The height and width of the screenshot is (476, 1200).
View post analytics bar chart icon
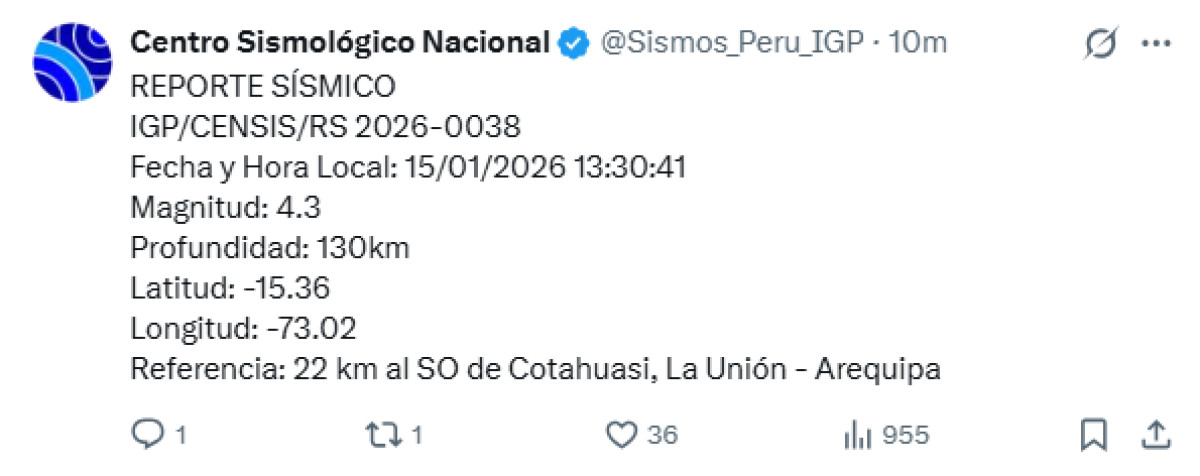coord(857,434)
